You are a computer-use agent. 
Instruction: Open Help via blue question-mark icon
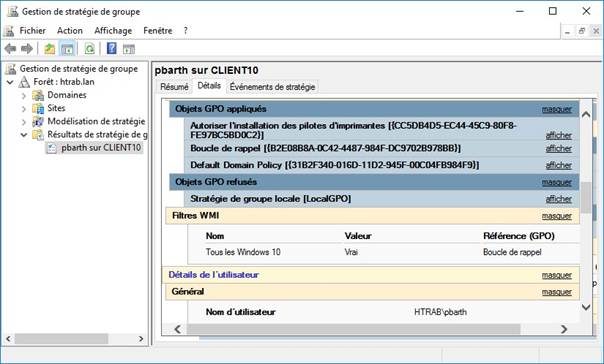112,49
